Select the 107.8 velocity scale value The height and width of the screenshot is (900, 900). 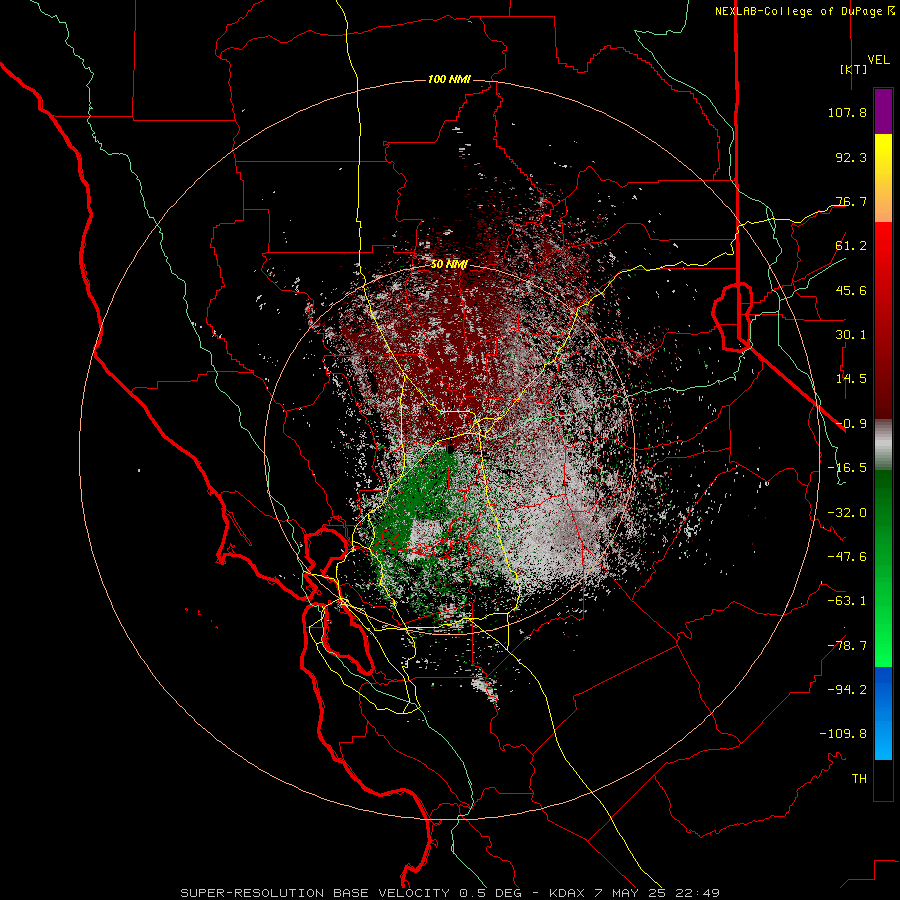(x=847, y=112)
